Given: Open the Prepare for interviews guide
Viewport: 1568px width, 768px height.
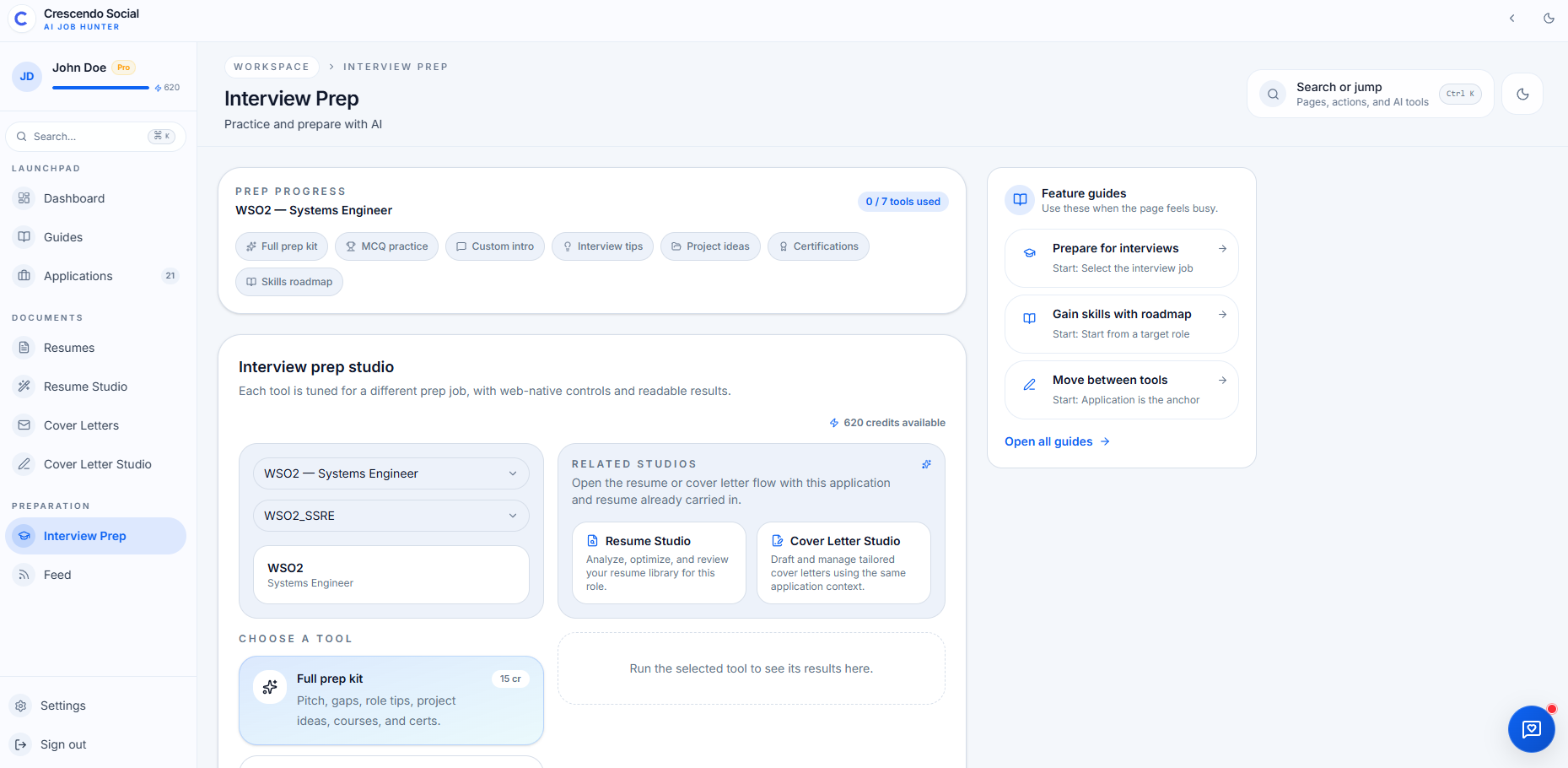Looking at the screenshot, I should click(1122, 258).
